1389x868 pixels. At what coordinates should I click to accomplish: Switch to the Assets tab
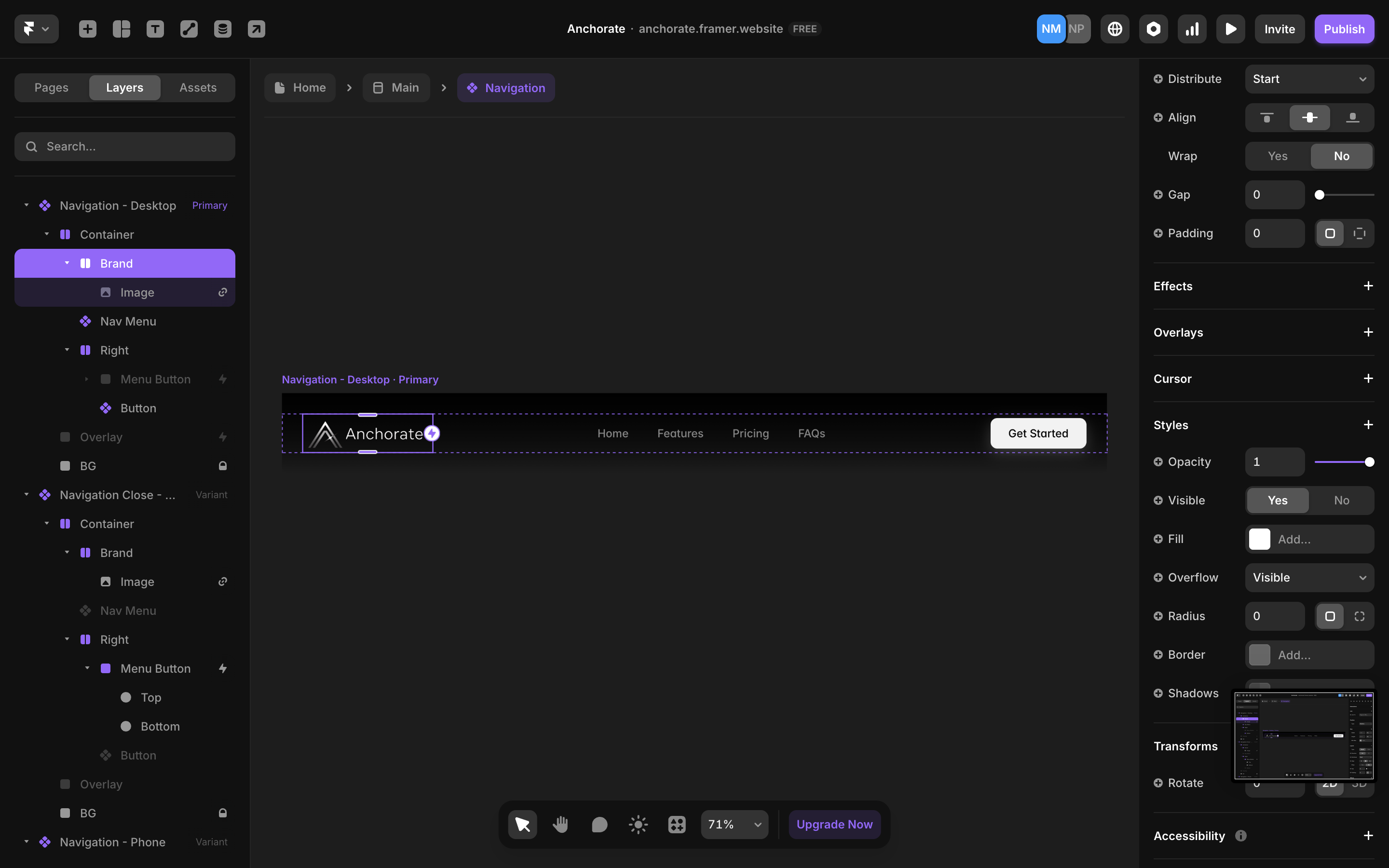coord(197,88)
